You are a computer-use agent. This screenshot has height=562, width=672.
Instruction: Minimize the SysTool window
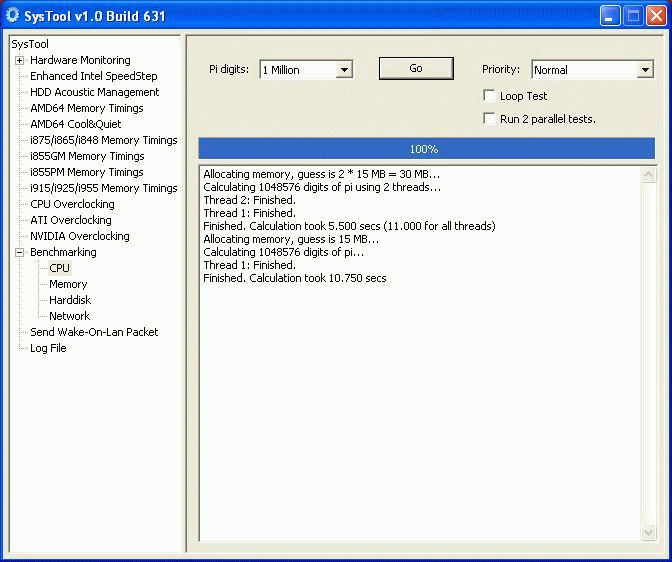(x=609, y=16)
